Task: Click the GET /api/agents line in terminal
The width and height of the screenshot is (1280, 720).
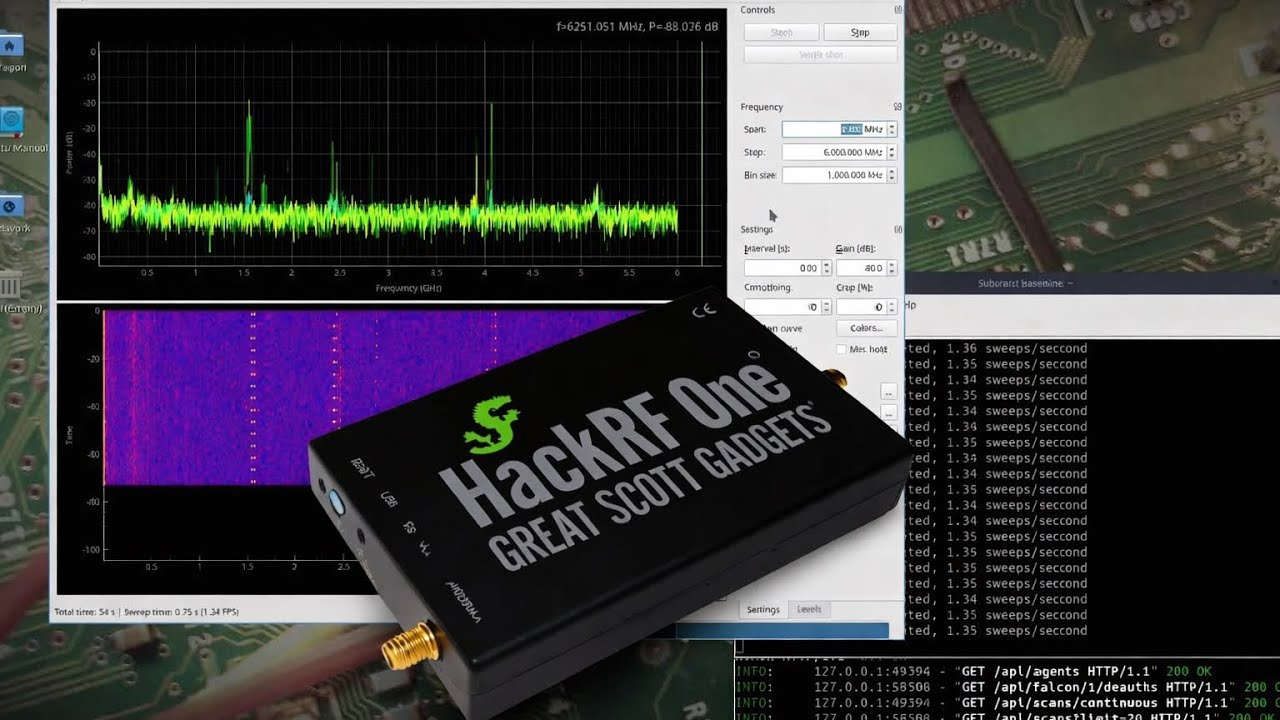Action: point(974,671)
